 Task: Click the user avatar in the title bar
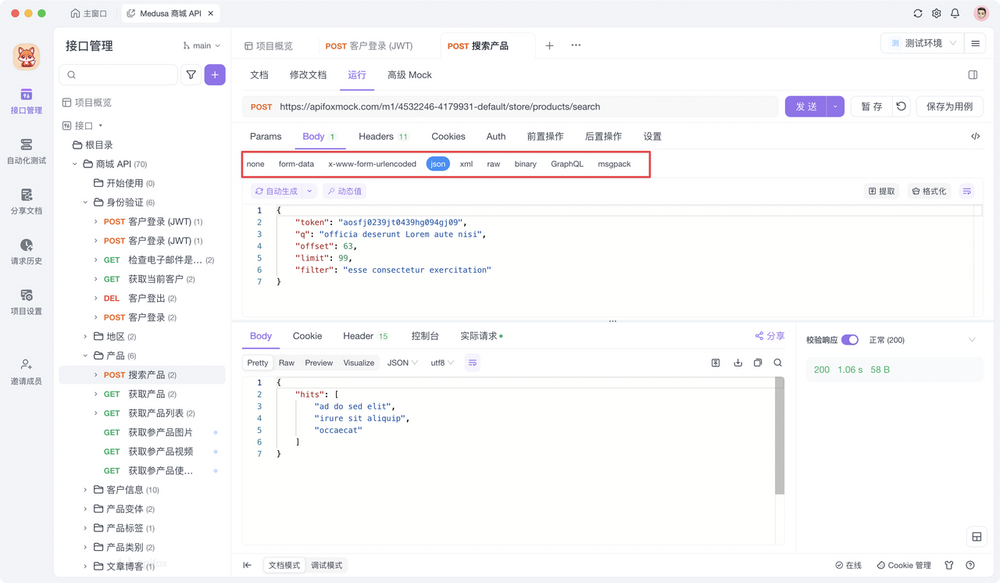click(x=981, y=13)
